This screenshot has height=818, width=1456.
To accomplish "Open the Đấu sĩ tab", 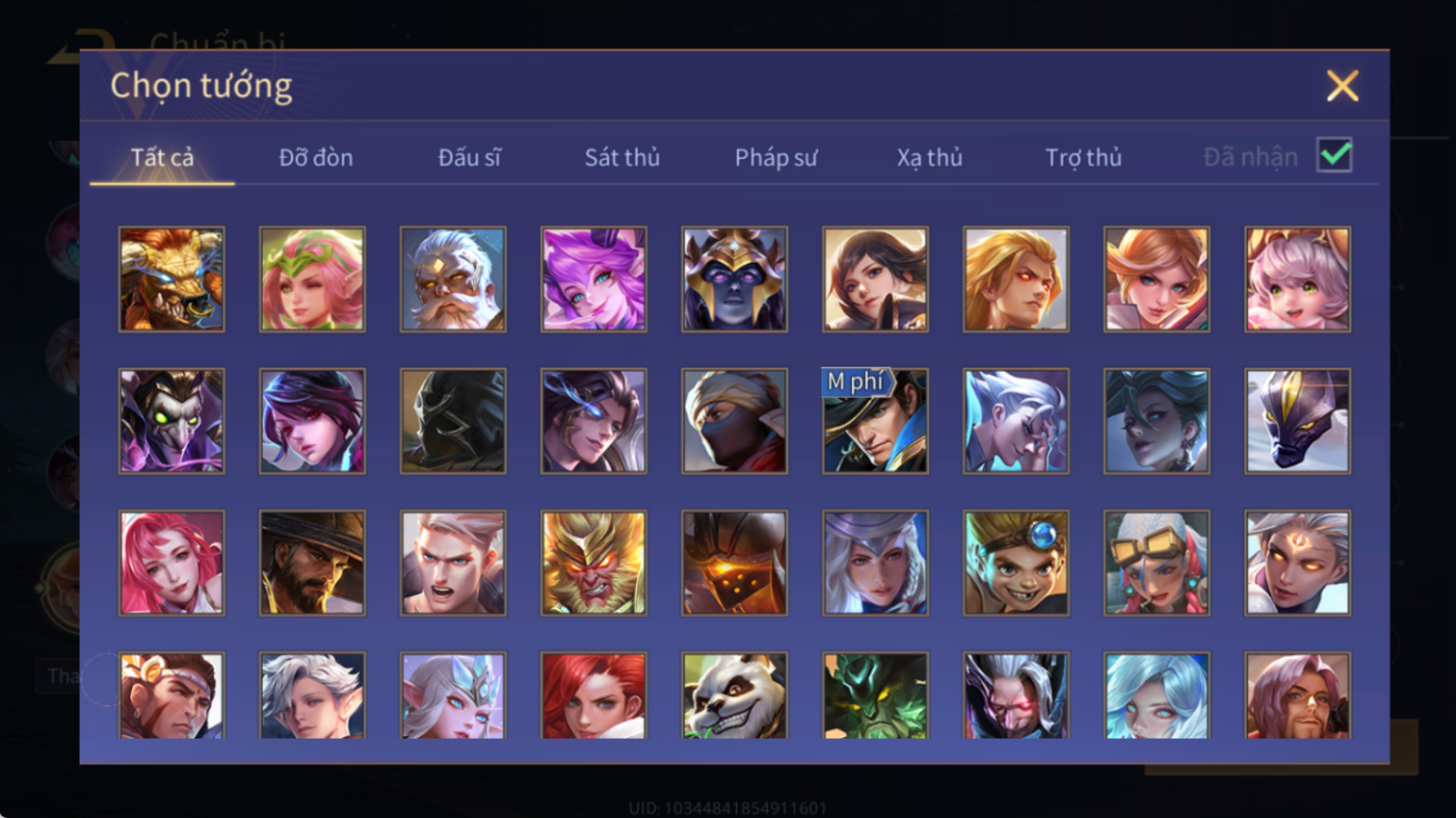I will (x=469, y=157).
